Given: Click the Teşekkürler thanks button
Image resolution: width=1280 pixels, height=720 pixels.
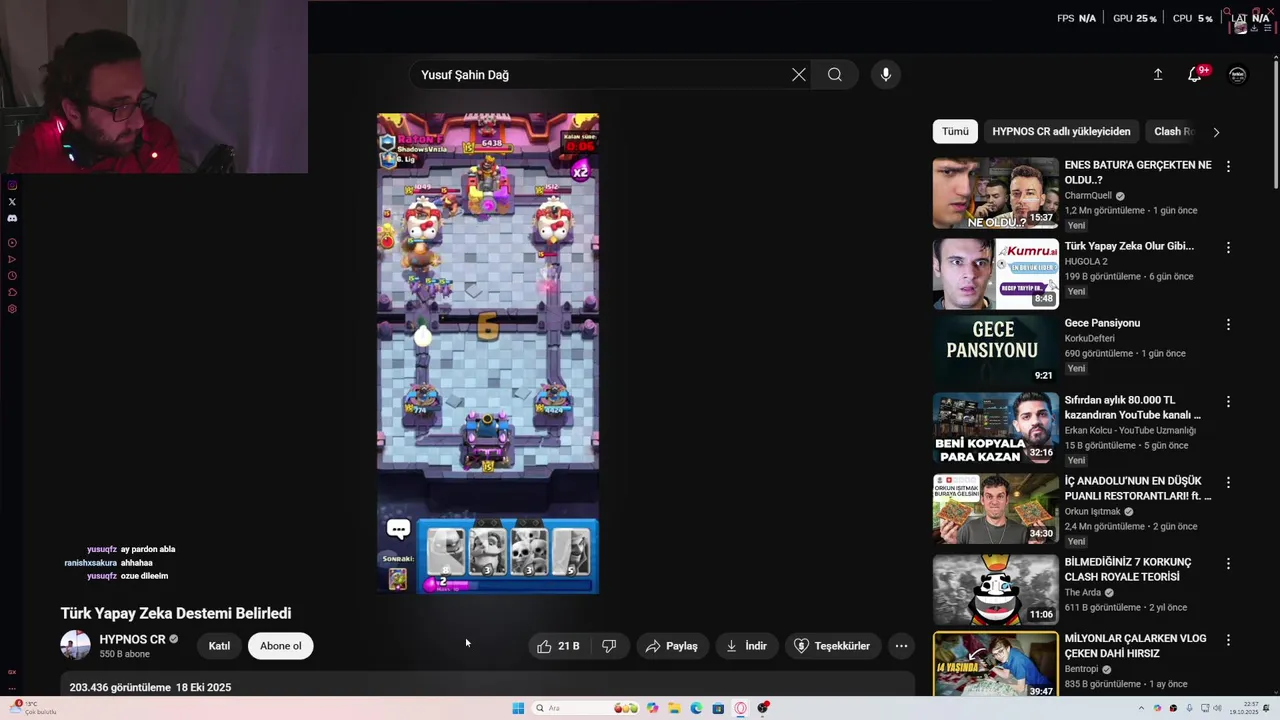Looking at the screenshot, I should 832,646.
